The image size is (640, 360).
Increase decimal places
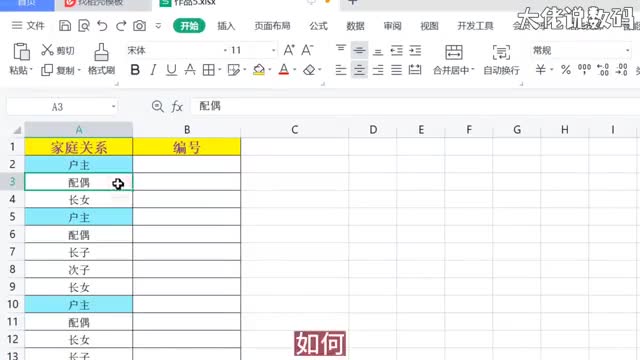[x=603, y=70]
